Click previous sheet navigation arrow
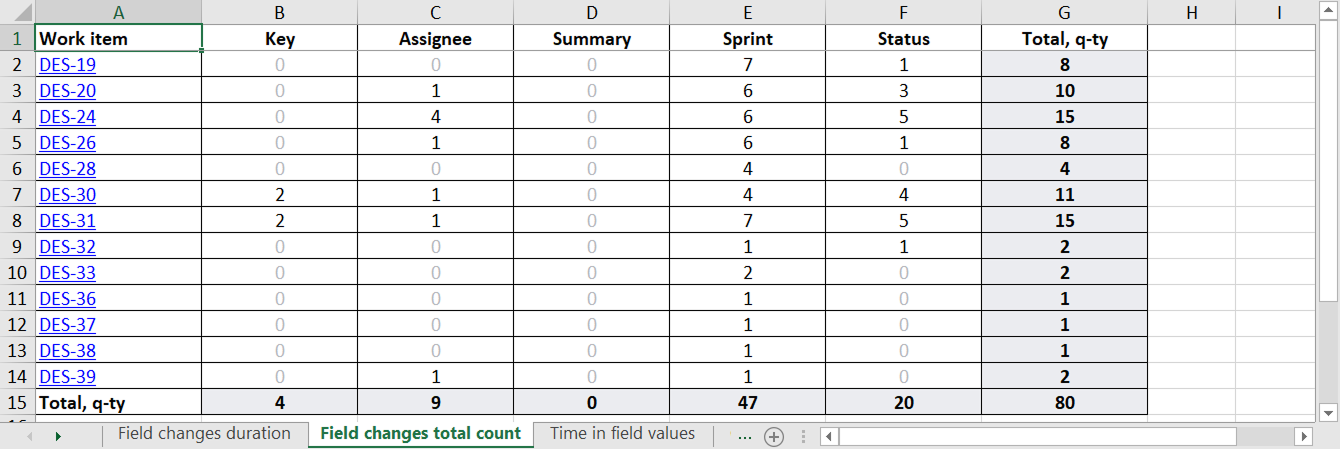Viewport: 1340px width, 449px height. (x=30, y=436)
